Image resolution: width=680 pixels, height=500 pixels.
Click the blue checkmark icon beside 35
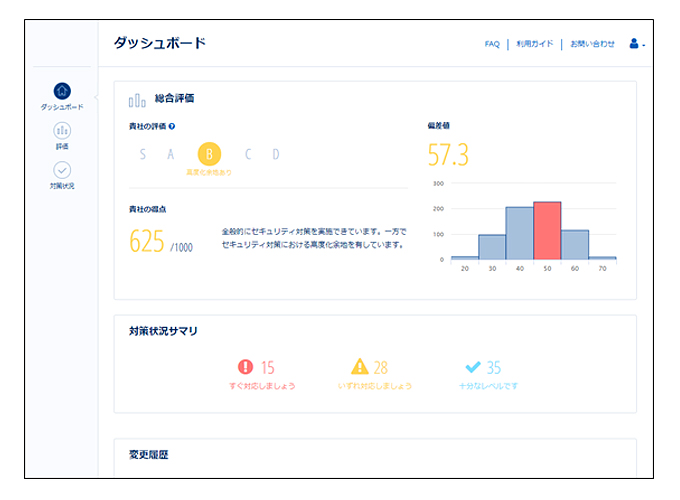(x=473, y=367)
